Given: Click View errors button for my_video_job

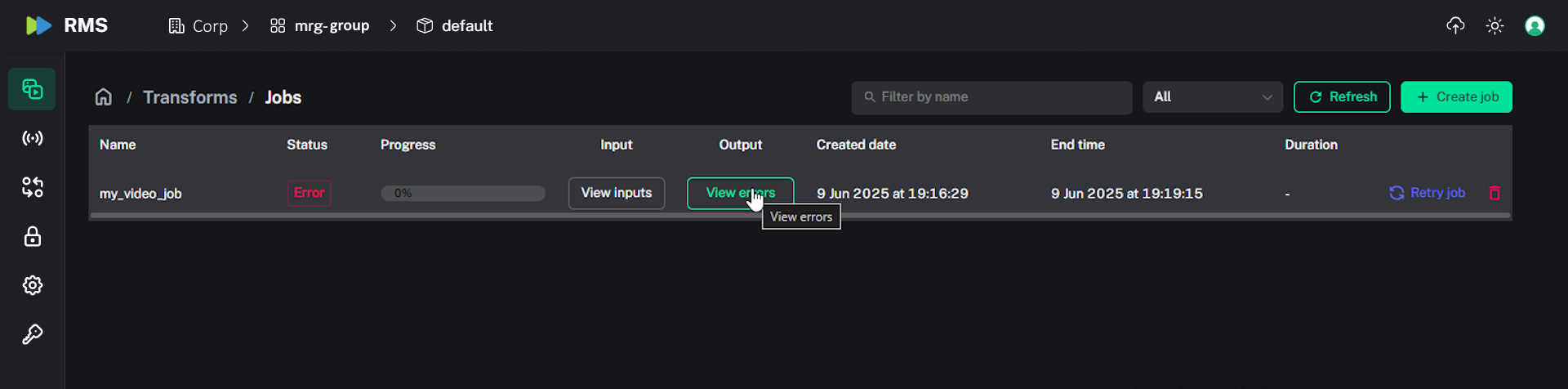Looking at the screenshot, I should 740,193.
